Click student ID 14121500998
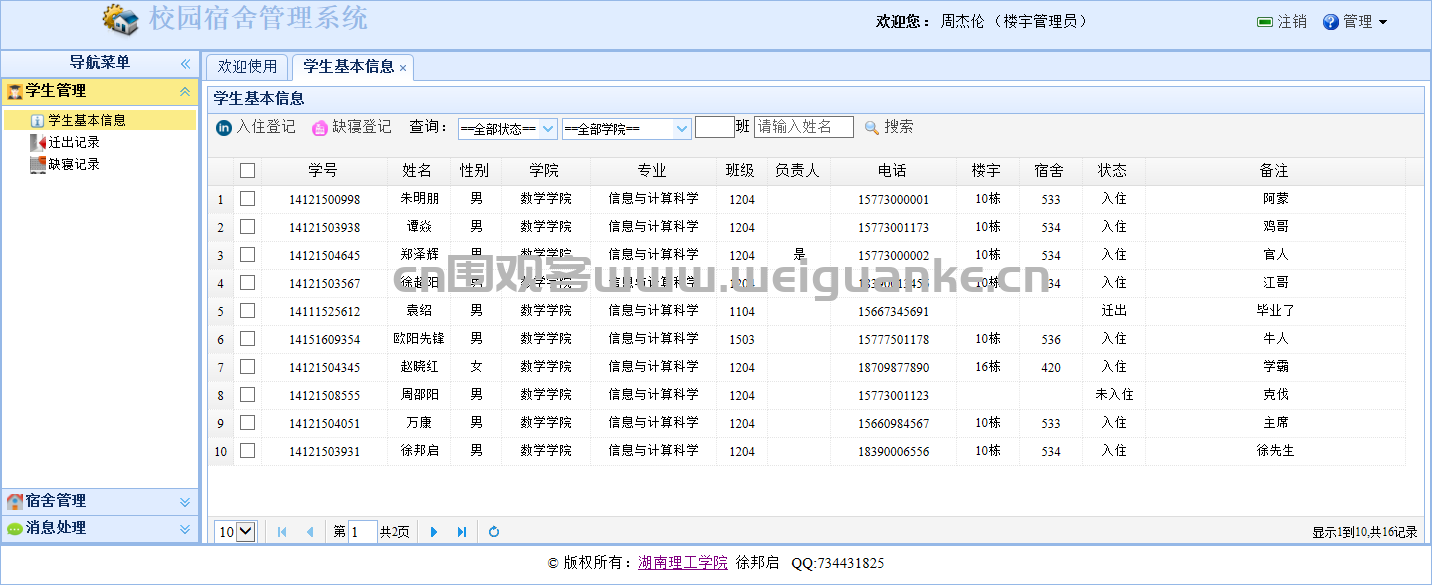 [324, 200]
